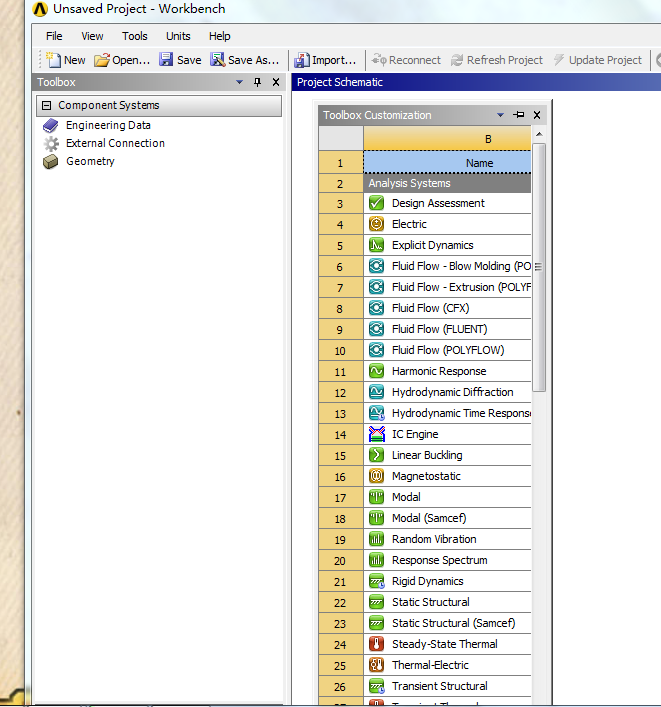Select External Connection in the Toolbox
The height and width of the screenshot is (707, 661).
point(115,143)
